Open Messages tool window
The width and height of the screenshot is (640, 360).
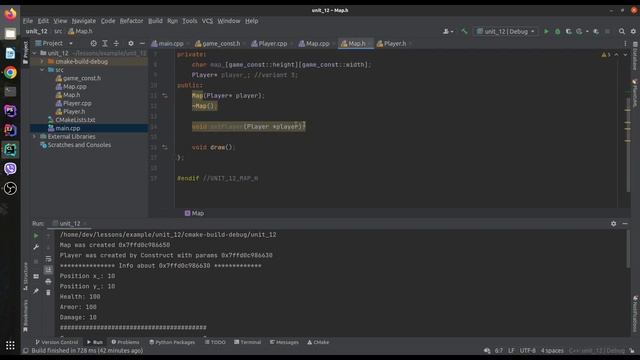pos(284,342)
